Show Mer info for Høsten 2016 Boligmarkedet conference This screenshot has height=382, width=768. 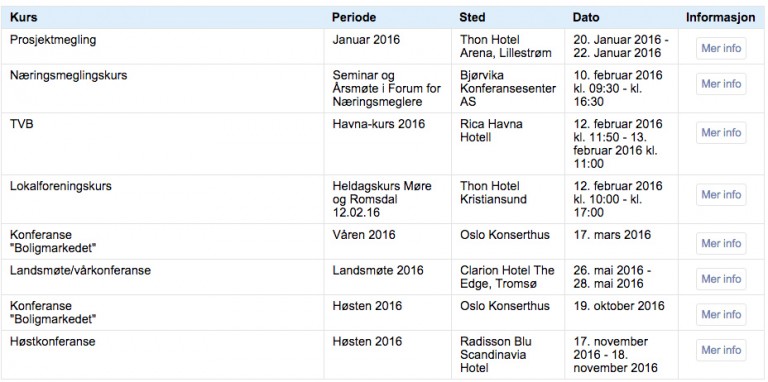(721, 314)
